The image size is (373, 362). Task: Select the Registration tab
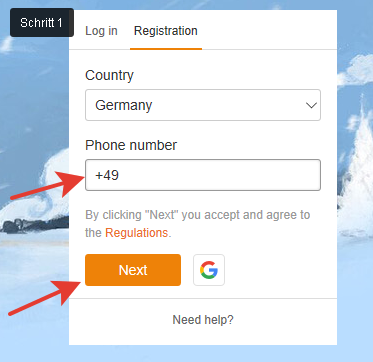(166, 31)
